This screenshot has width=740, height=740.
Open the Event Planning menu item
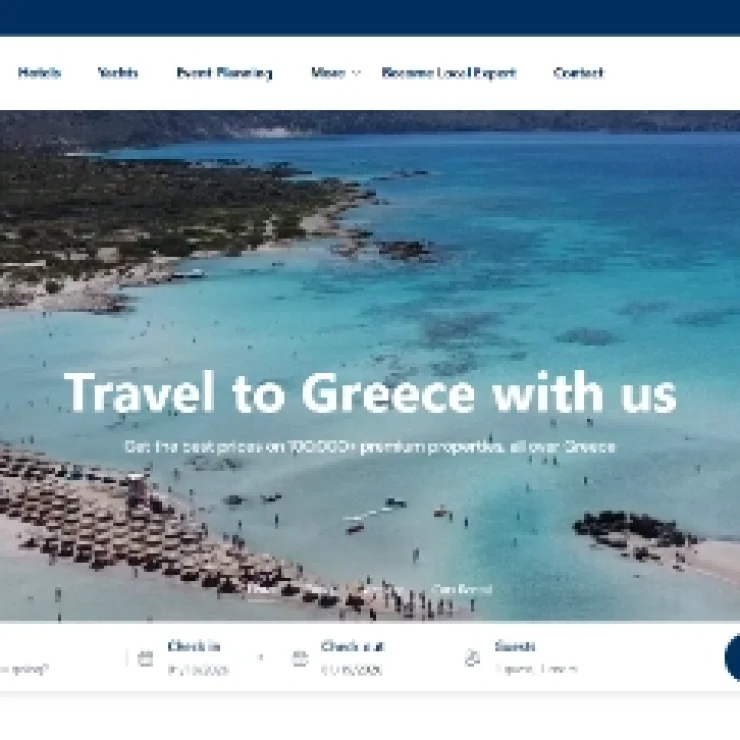point(224,73)
